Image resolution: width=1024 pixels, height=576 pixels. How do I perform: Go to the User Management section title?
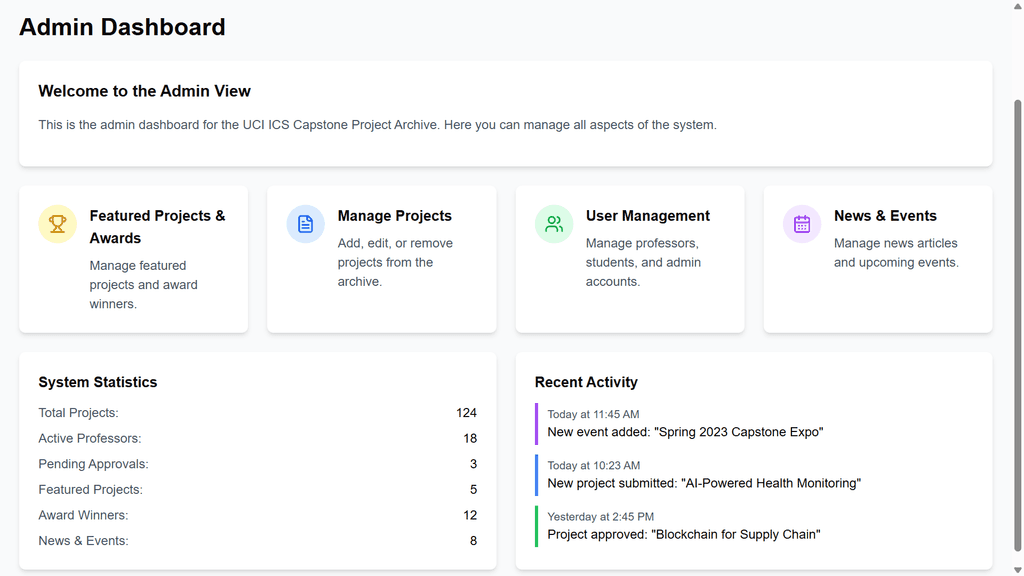[x=647, y=216]
